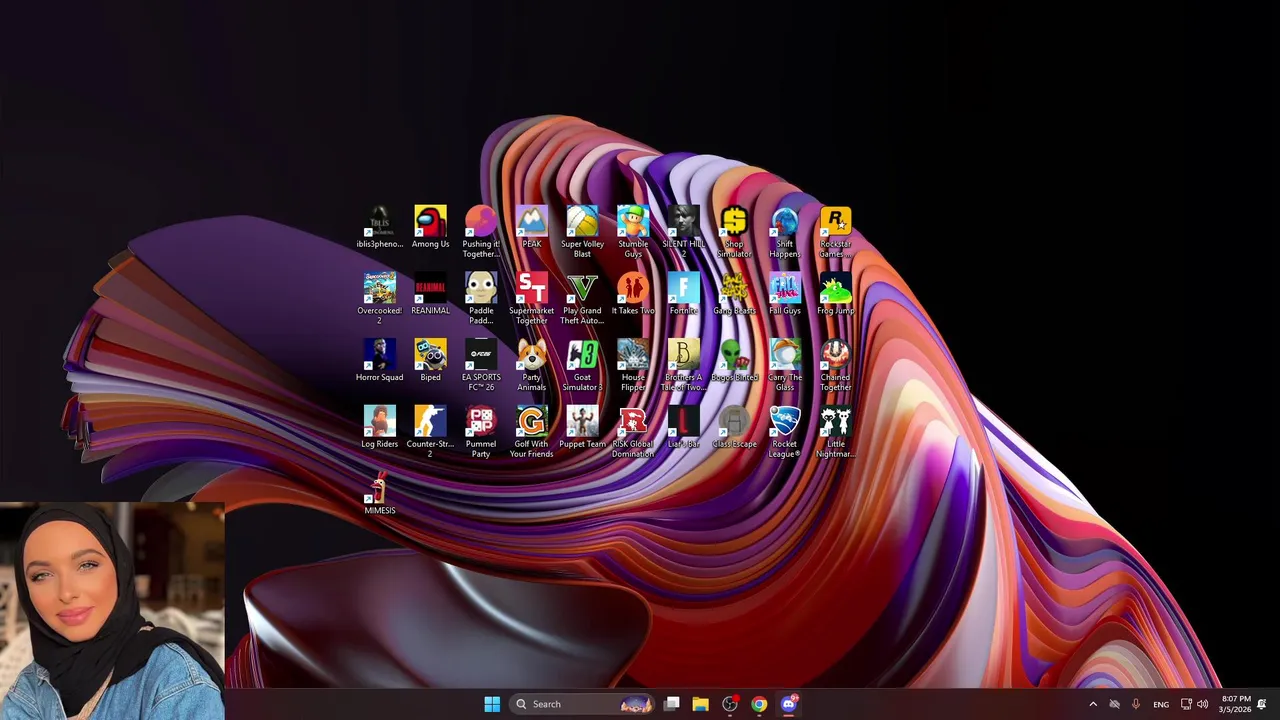Select the Log Riders icon
This screenshot has width=1280, height=720.
[379, 427]
